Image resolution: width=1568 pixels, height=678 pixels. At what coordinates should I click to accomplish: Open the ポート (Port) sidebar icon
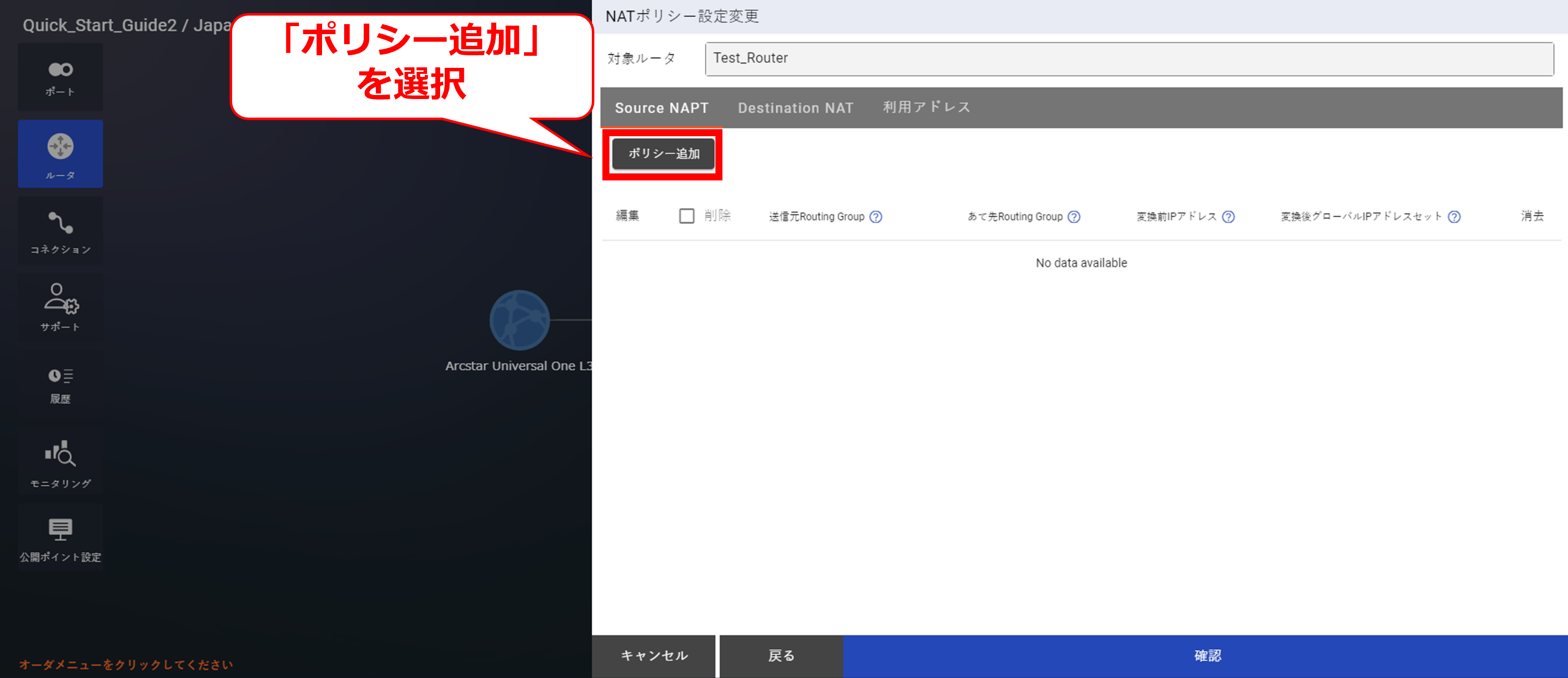pyautogui.click(x=60, y=77)
